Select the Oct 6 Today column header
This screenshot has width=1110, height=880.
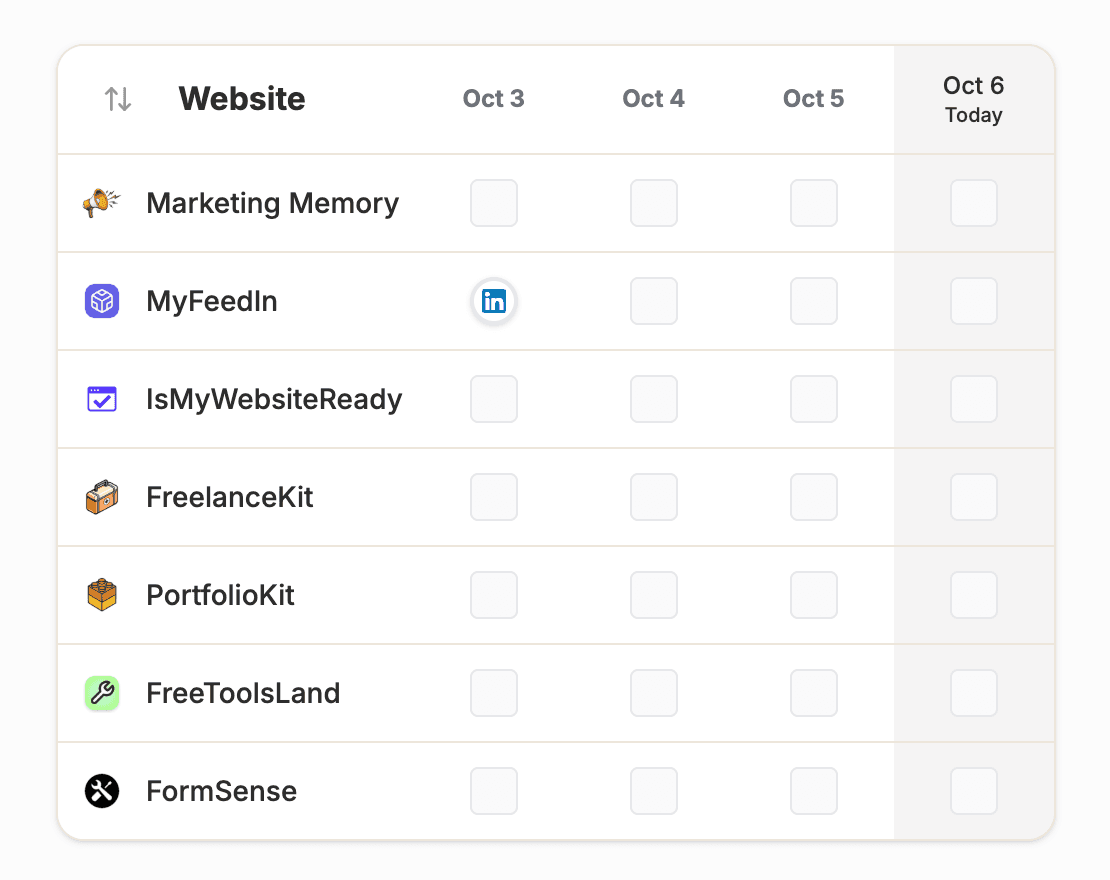pos(973,99)
